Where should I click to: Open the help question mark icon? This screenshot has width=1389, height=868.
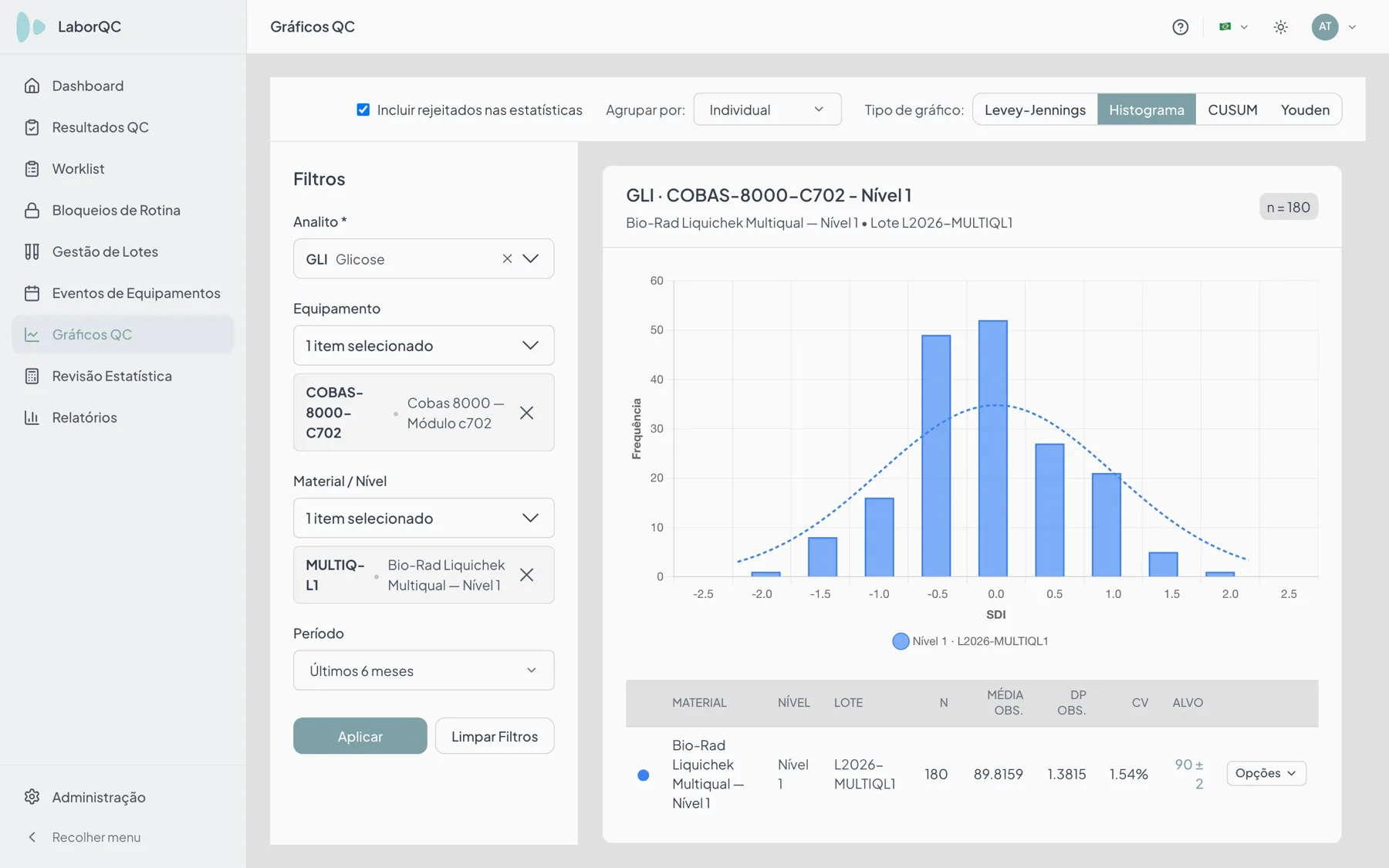pyautogui.click(x=1180, y=27)
